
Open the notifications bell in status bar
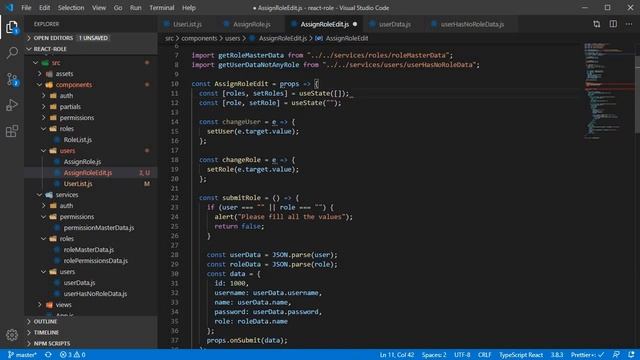click(x=631, y=355)
